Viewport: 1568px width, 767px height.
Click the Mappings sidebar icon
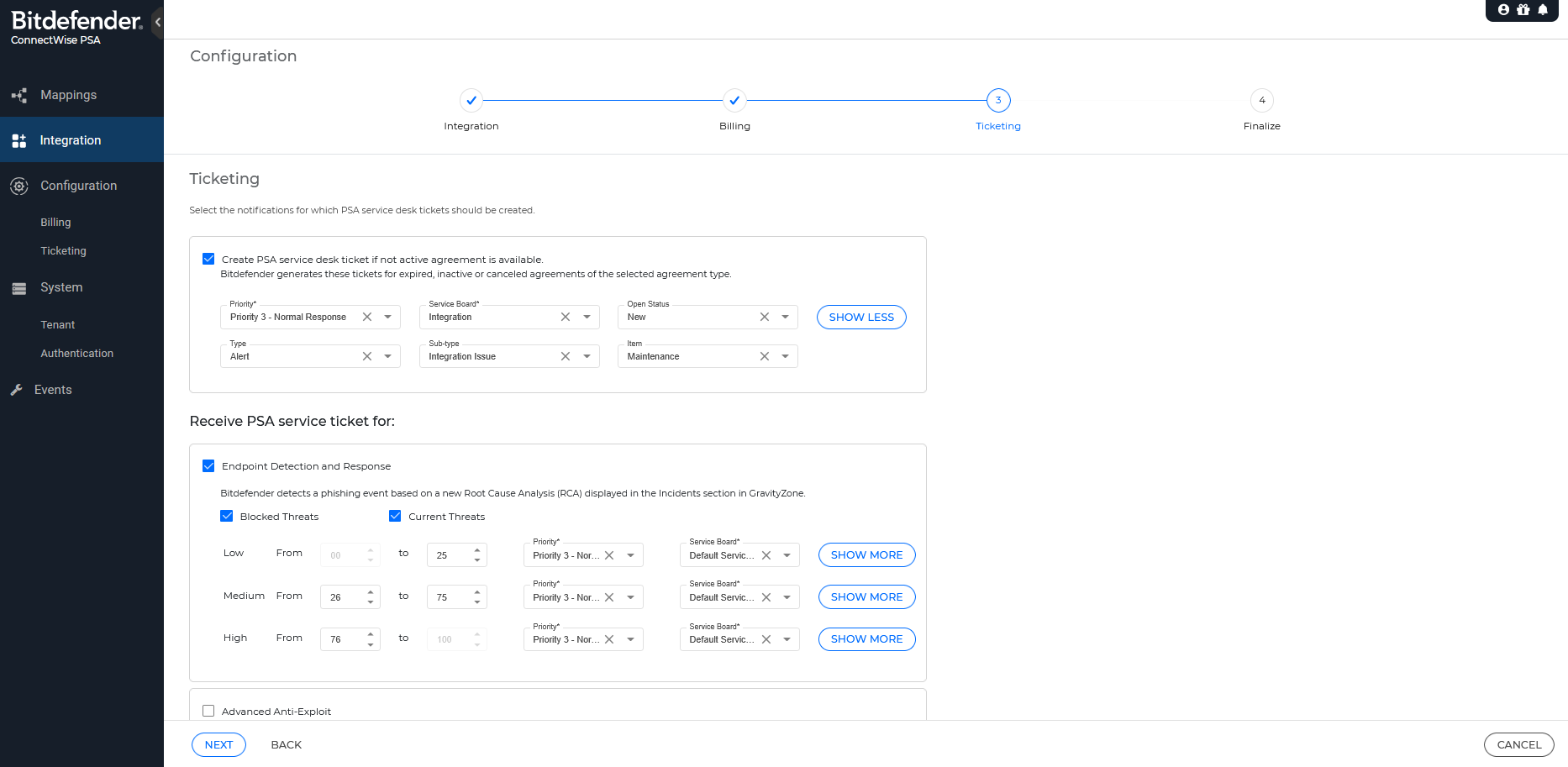(19, 95)
